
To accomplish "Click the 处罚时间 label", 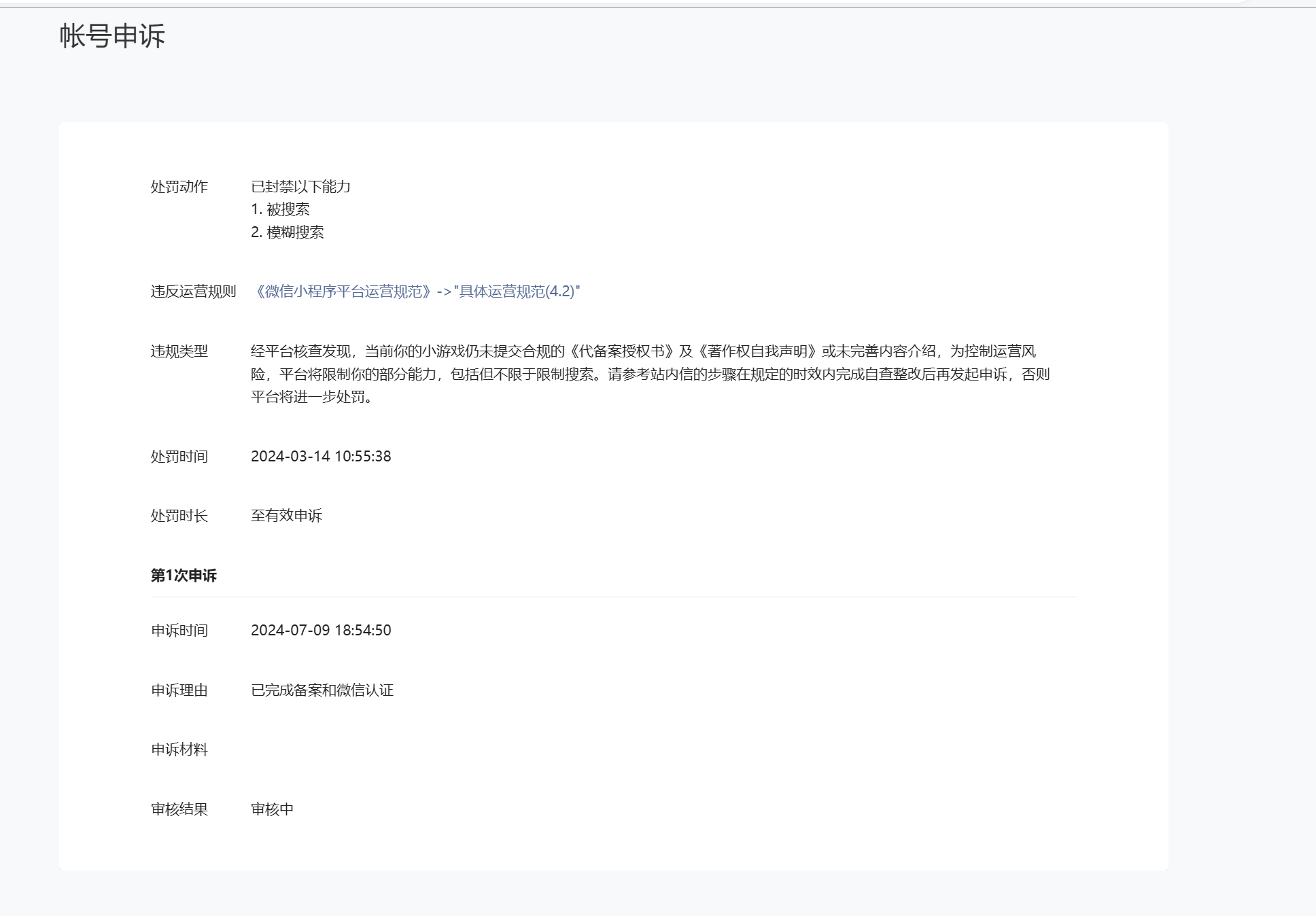I will click(179, 457).
